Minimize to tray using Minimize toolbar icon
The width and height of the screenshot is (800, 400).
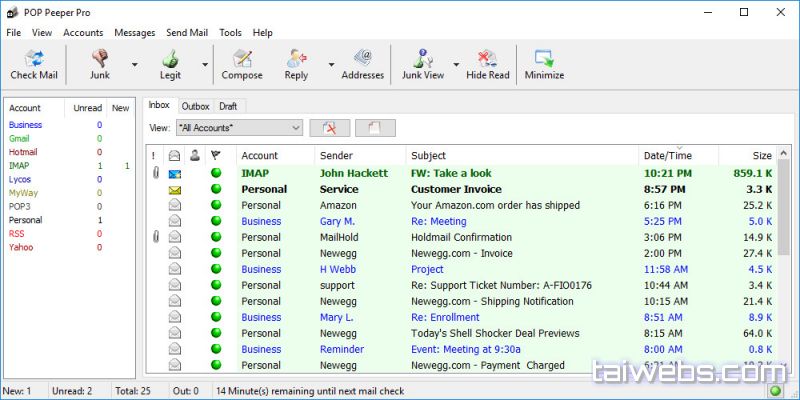pos(544,58)
